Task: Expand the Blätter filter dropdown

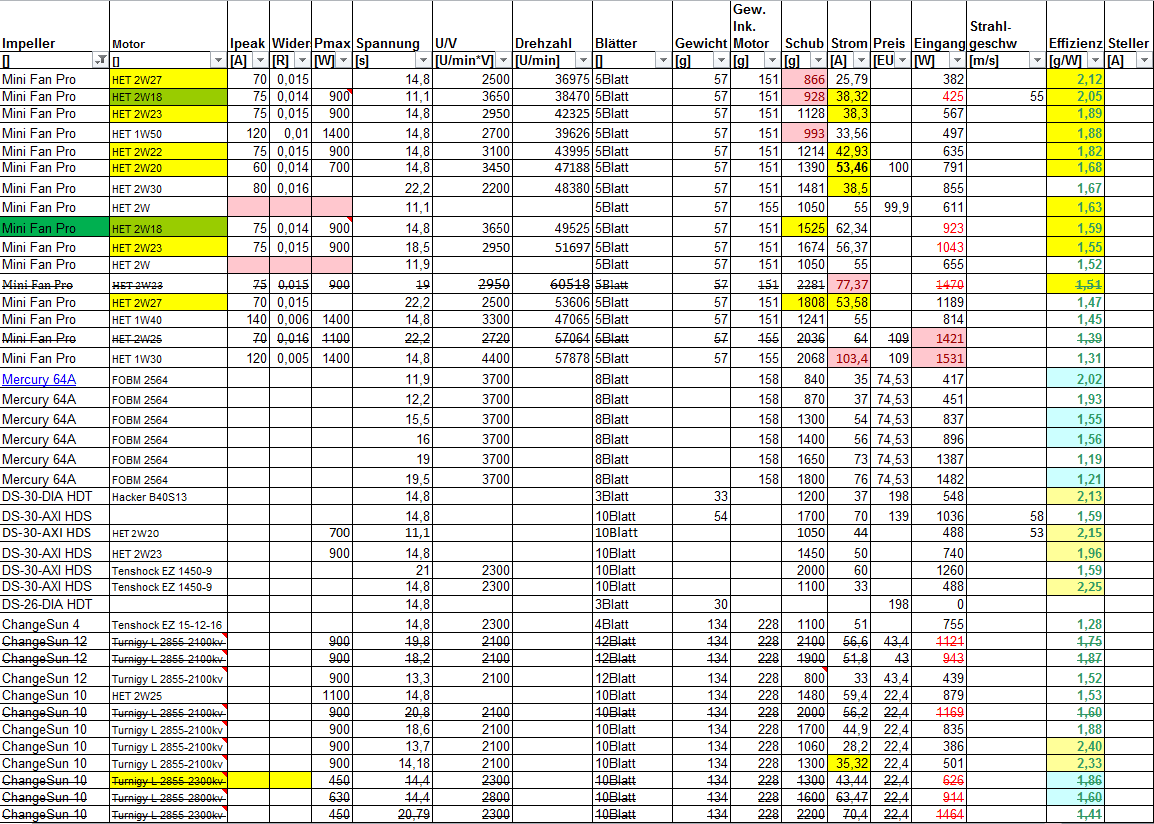Action: tap(663, 61)
